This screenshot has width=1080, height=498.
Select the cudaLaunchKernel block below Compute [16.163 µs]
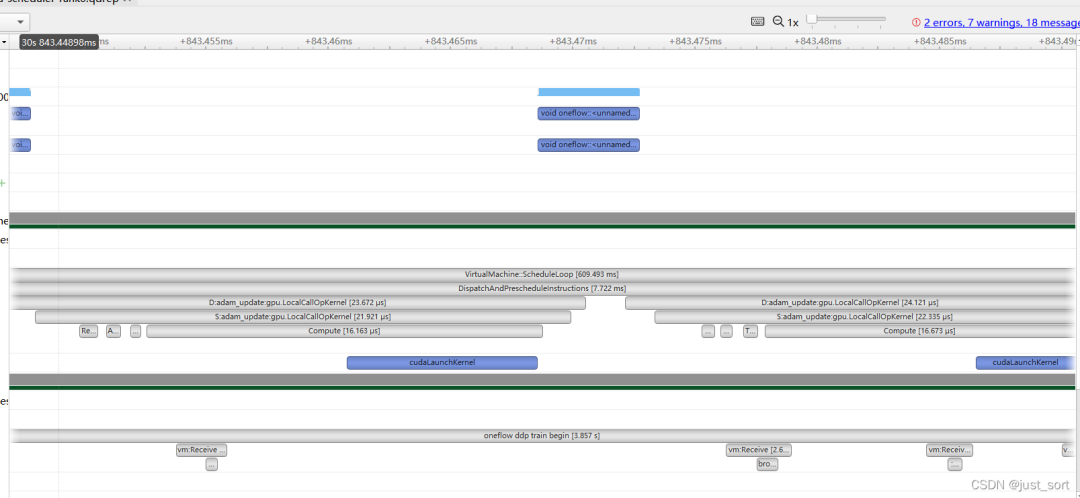442,362
